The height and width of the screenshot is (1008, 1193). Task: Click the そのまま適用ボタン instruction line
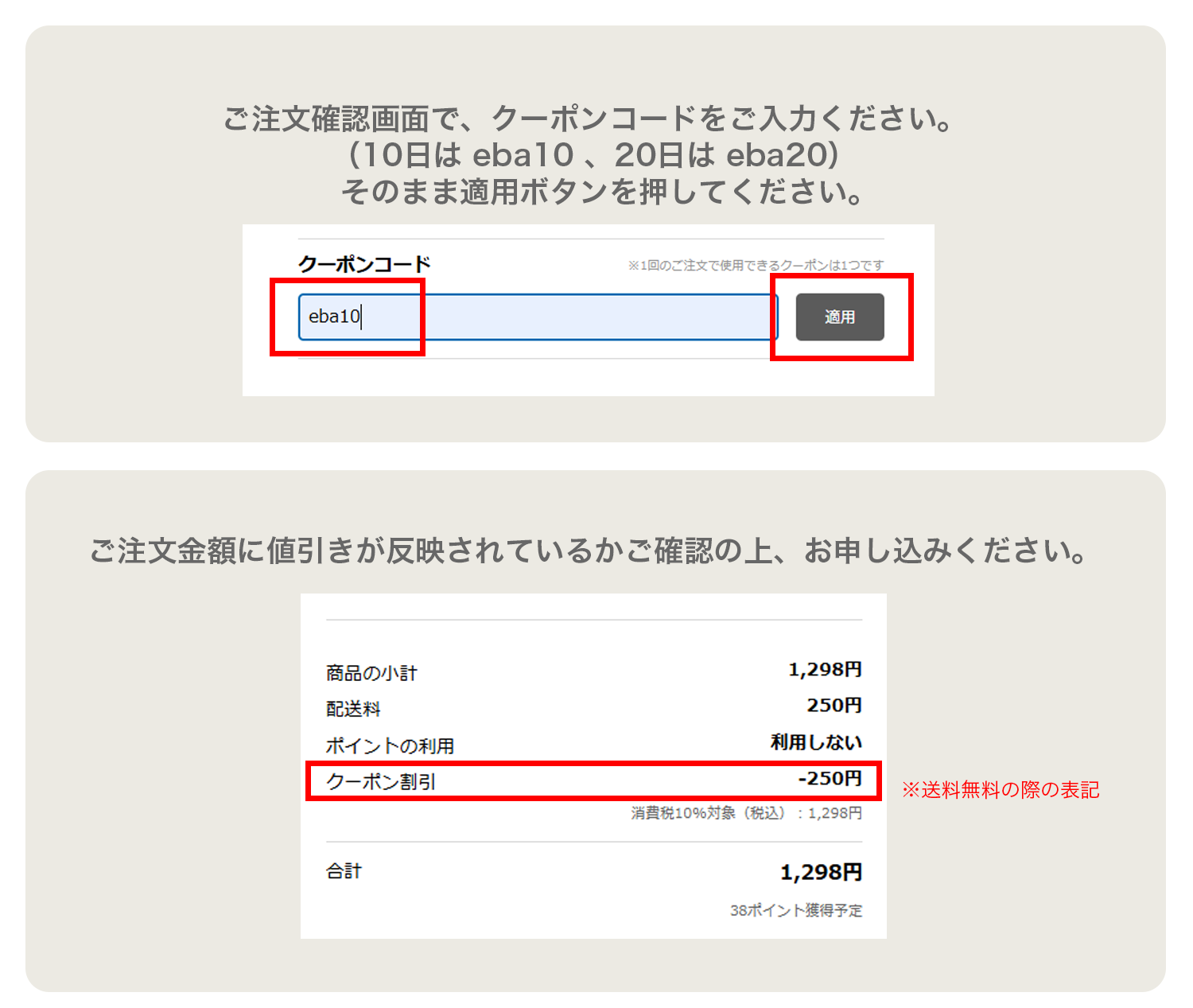point(603,192)
